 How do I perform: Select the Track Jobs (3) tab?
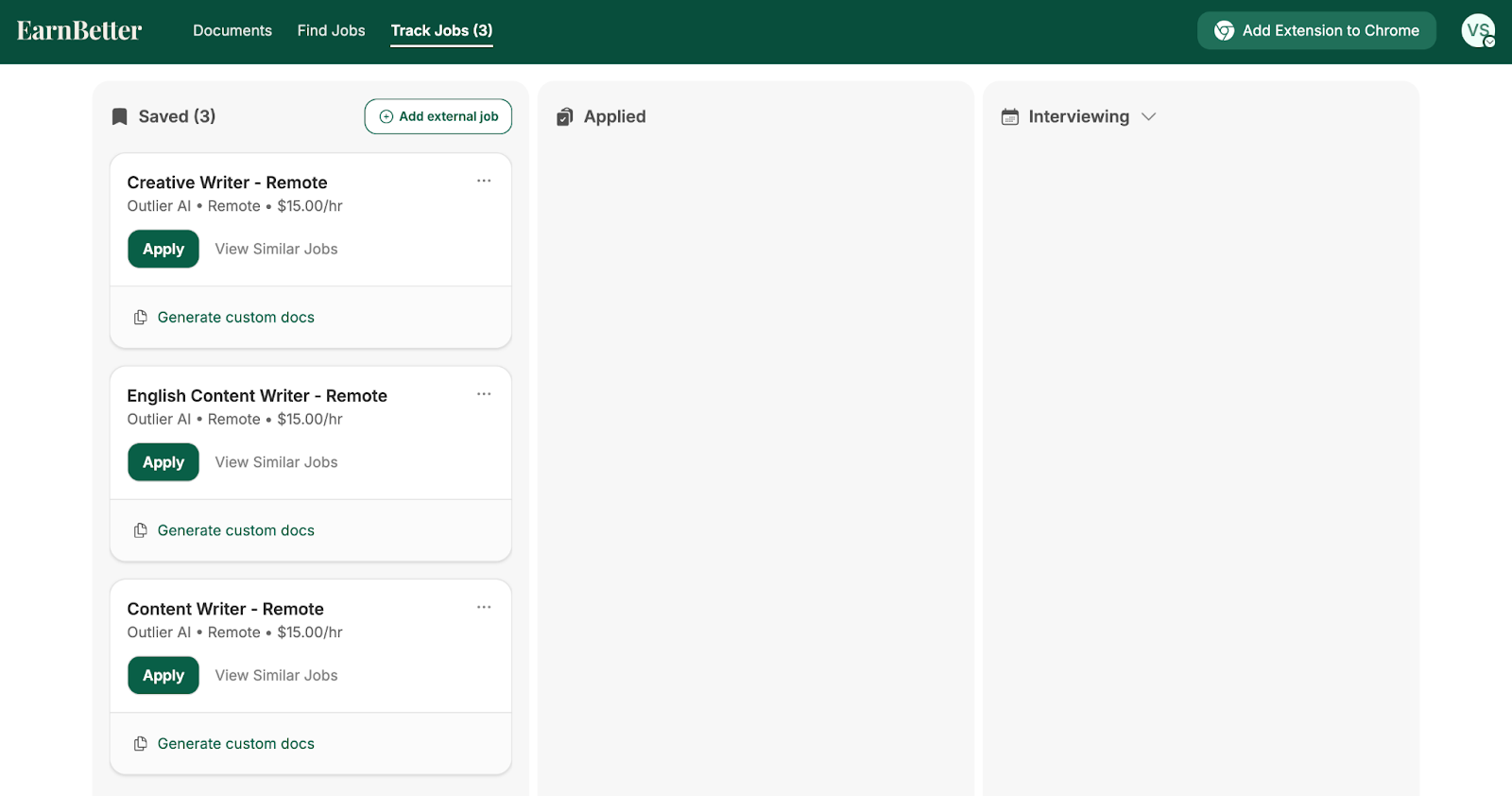[441, 30]
